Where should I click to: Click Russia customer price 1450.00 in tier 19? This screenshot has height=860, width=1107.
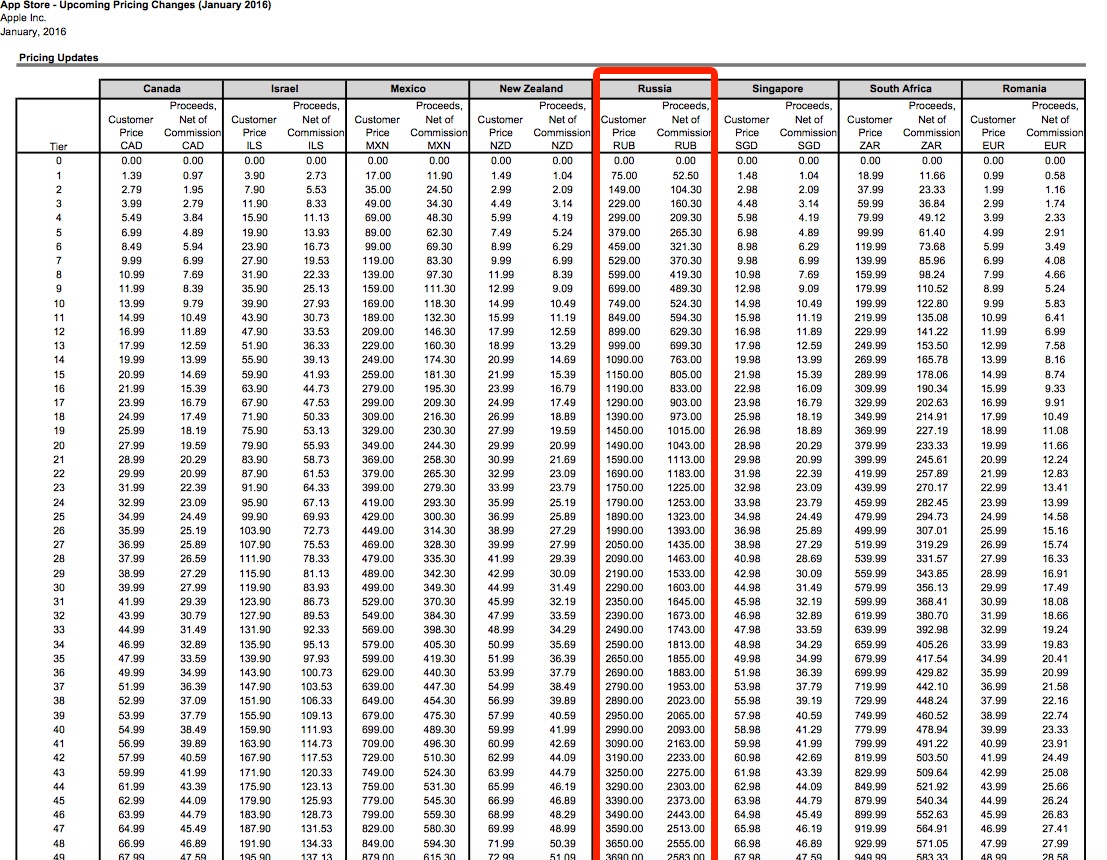[624, 431]
